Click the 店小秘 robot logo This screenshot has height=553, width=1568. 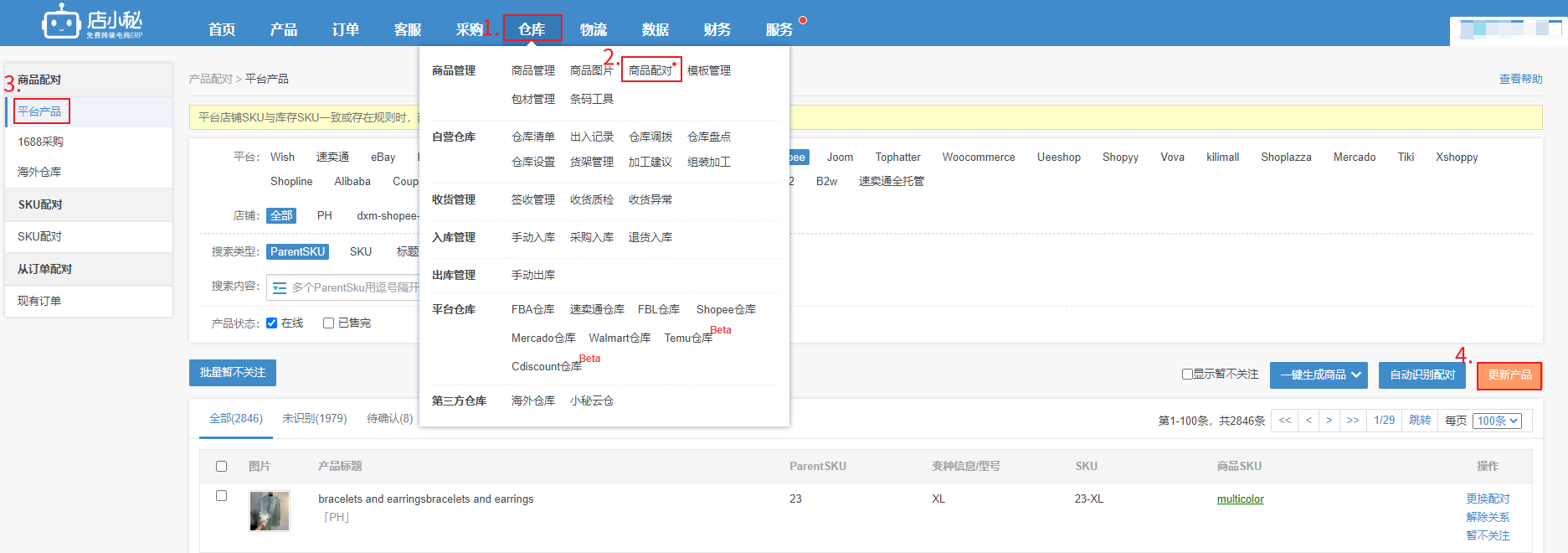pos(92,22)
